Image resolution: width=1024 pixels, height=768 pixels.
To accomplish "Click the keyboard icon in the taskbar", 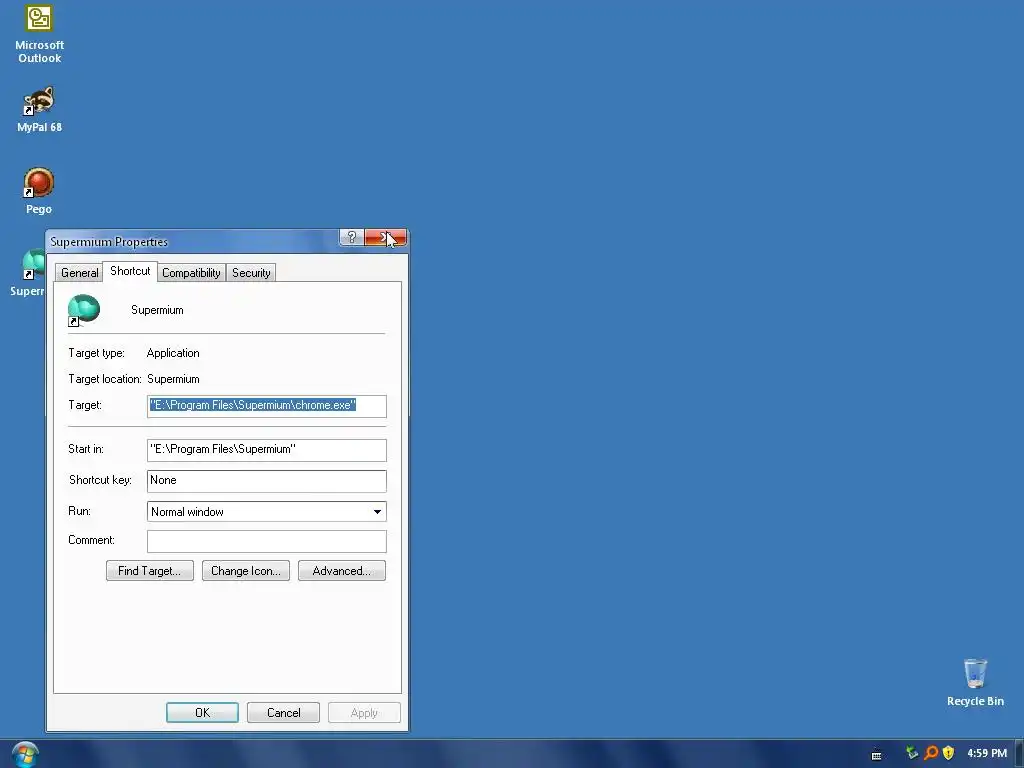I will pos(876,755).
